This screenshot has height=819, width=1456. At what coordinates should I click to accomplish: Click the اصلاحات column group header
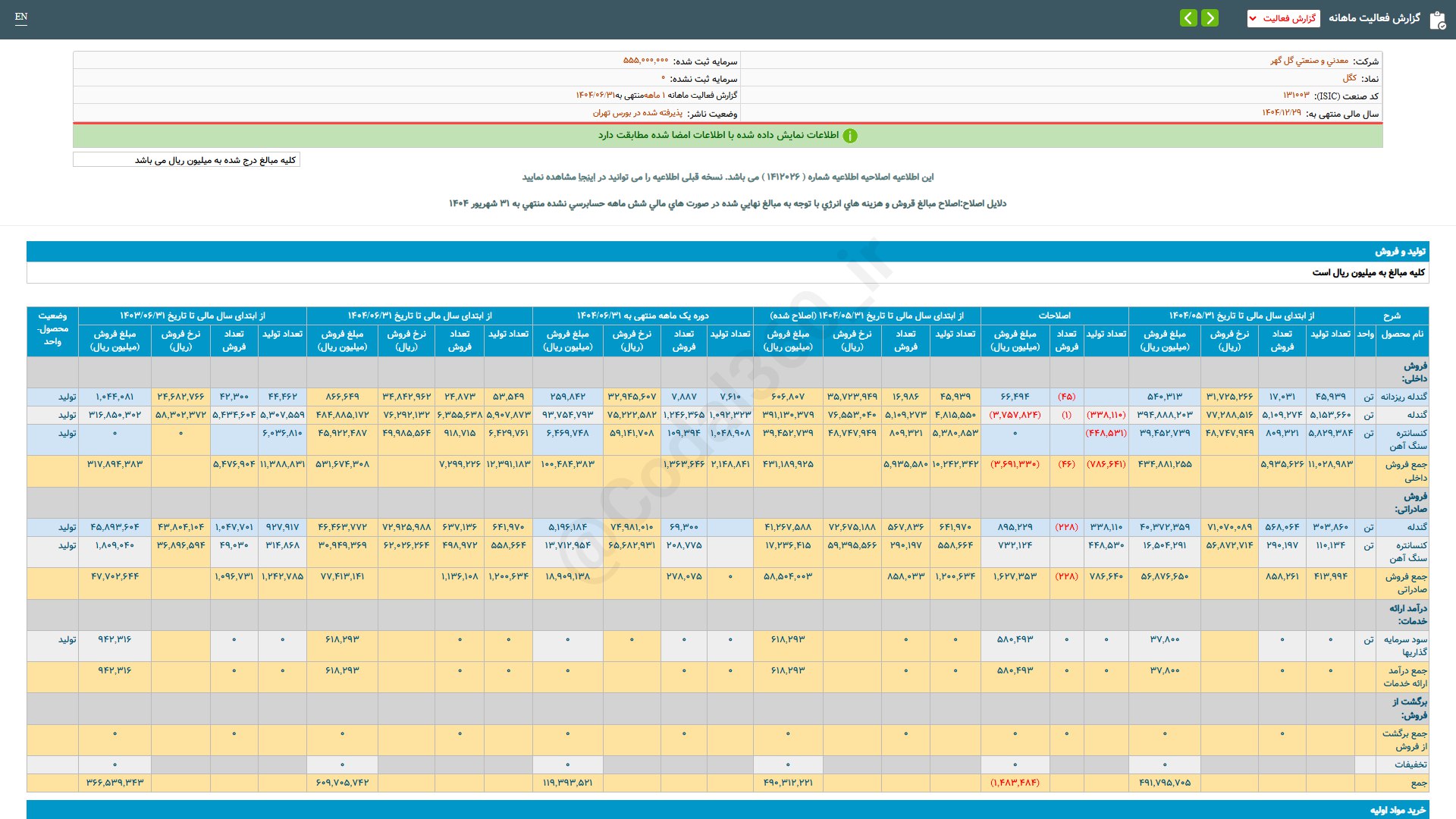point(1054,315)
